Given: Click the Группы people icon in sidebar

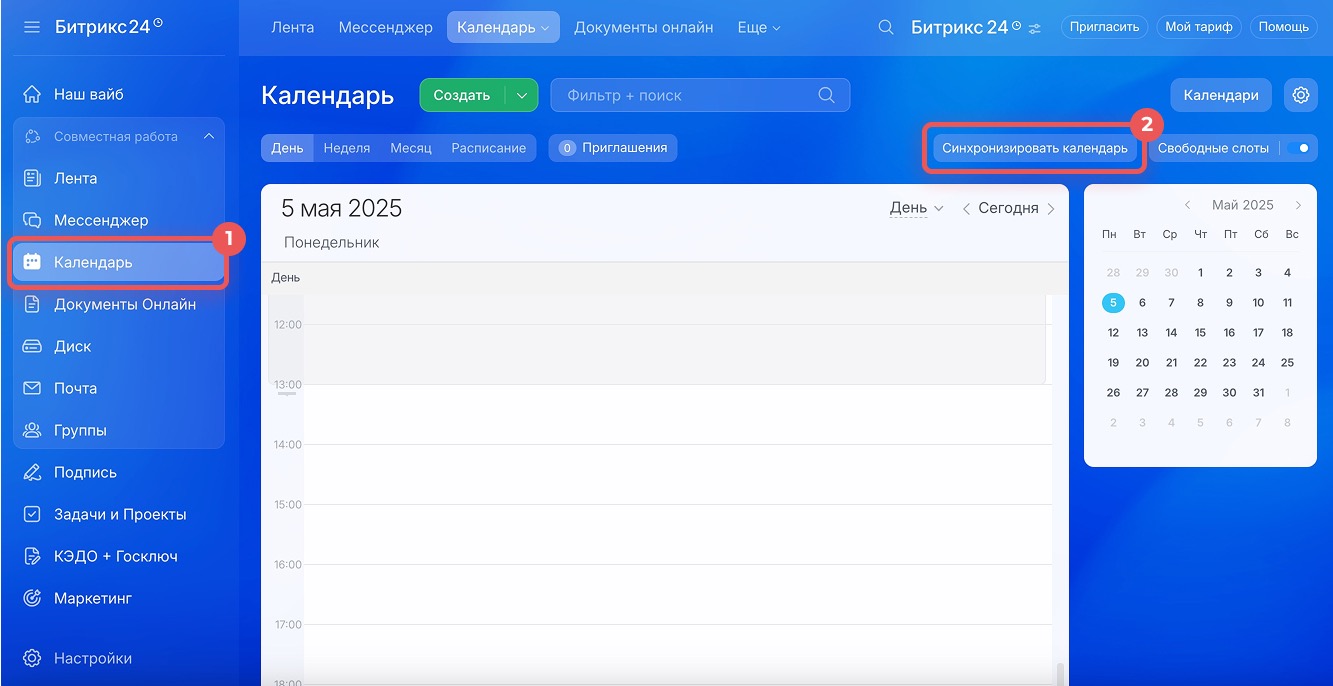Looking at the screenshot, I should pyautogui.click(x=32, y=430).
